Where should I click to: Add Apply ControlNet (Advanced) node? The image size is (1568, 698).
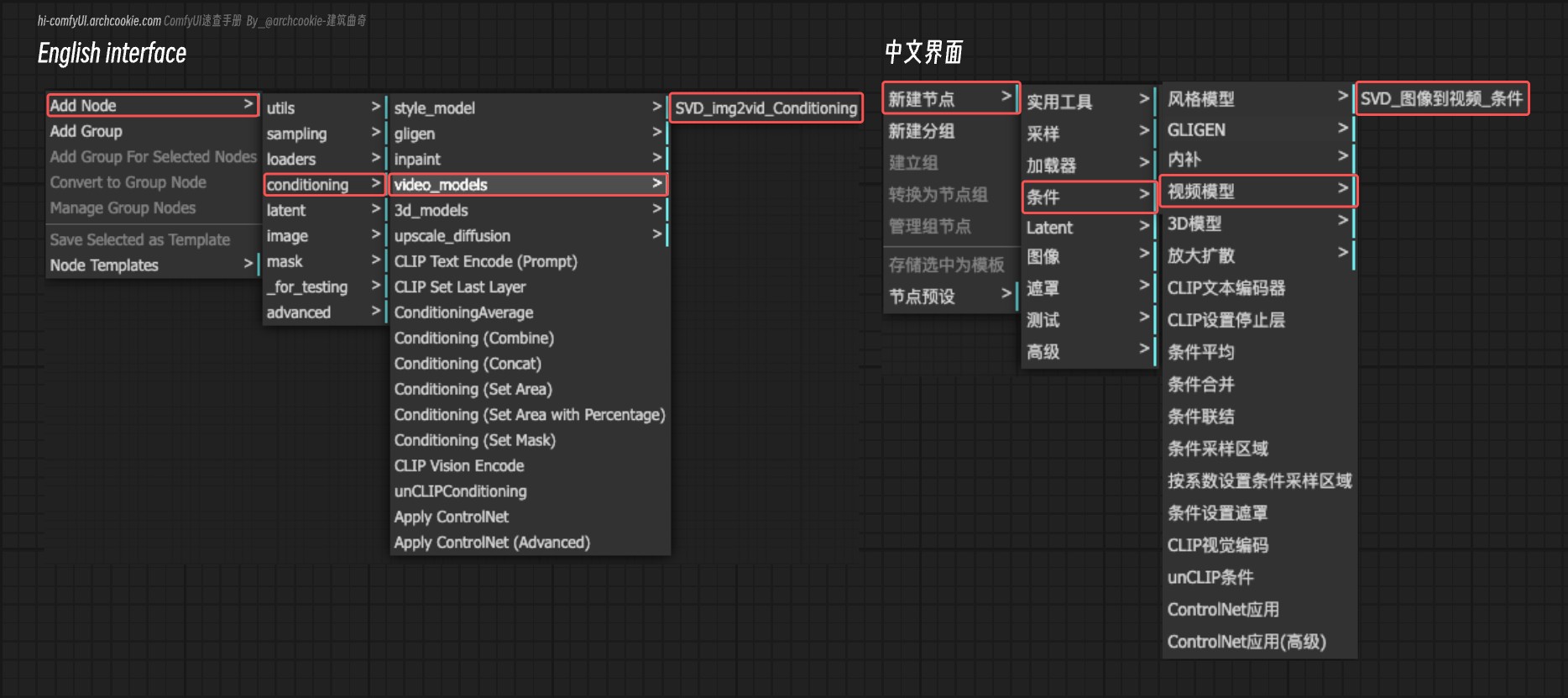(x=530, y=543)
